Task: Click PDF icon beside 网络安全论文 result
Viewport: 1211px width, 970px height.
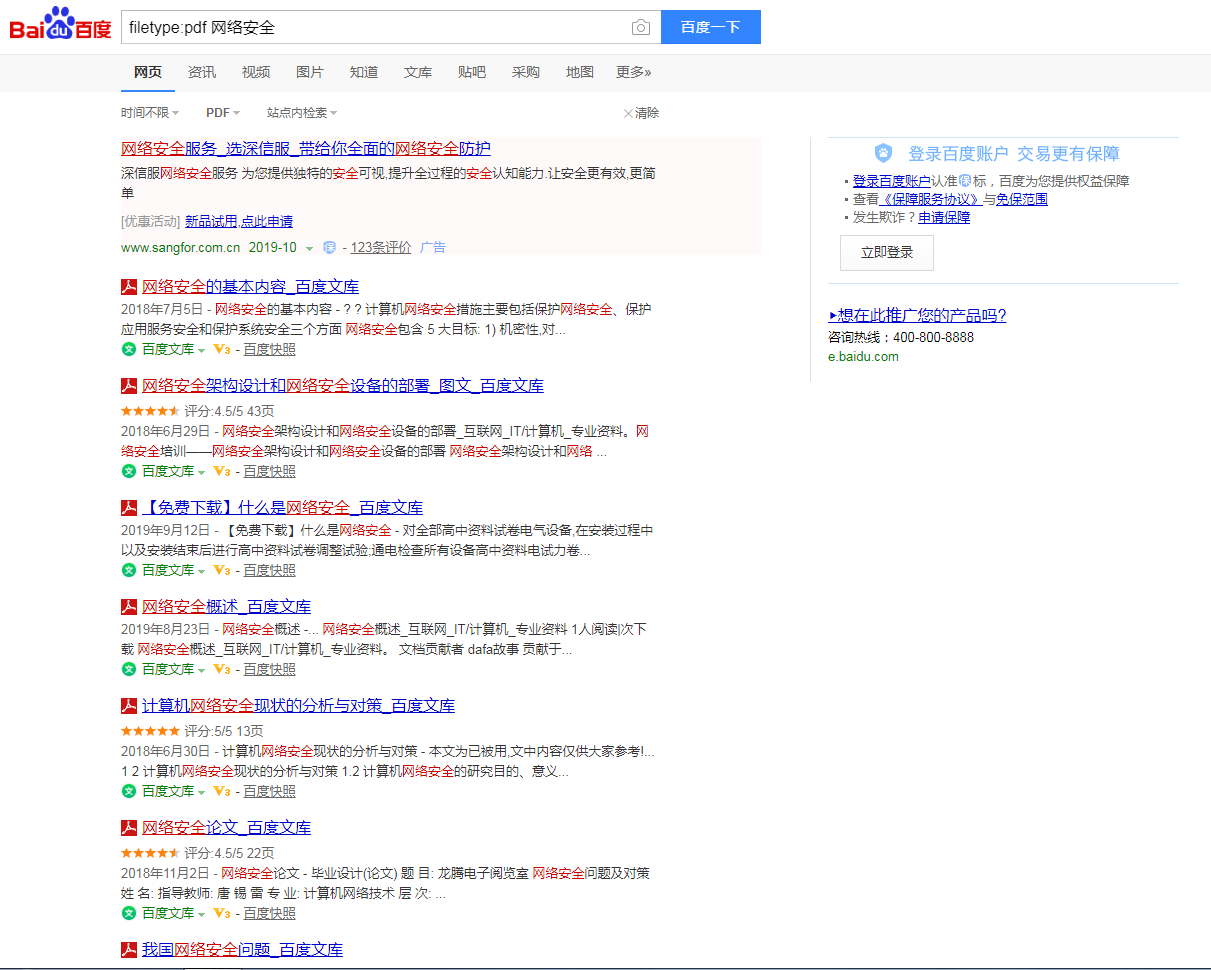Action: tap(129, 828)
